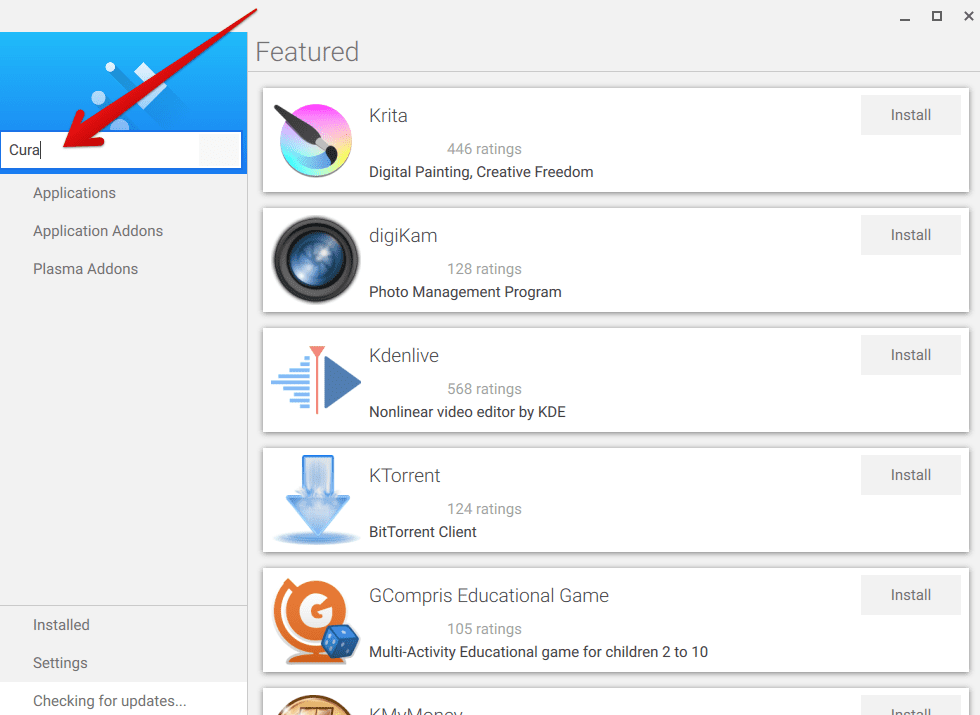Select the BitTorrent Client description
The image size is (980, 715).
[x=422, y=532]
